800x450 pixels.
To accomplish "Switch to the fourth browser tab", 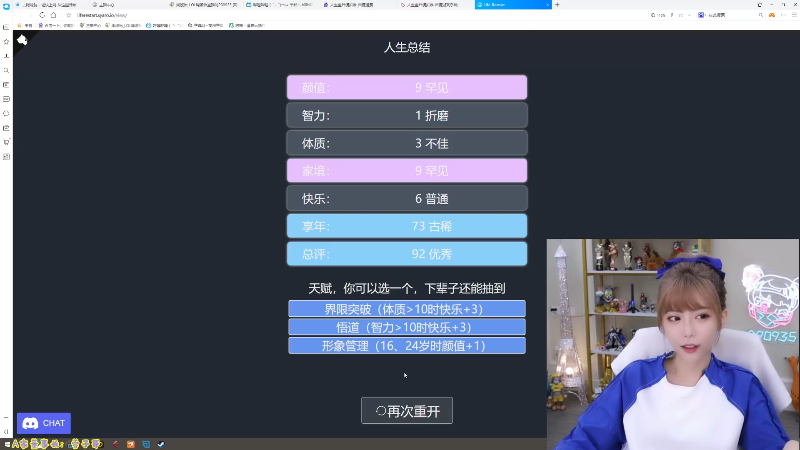I will (x=281, y=5).
